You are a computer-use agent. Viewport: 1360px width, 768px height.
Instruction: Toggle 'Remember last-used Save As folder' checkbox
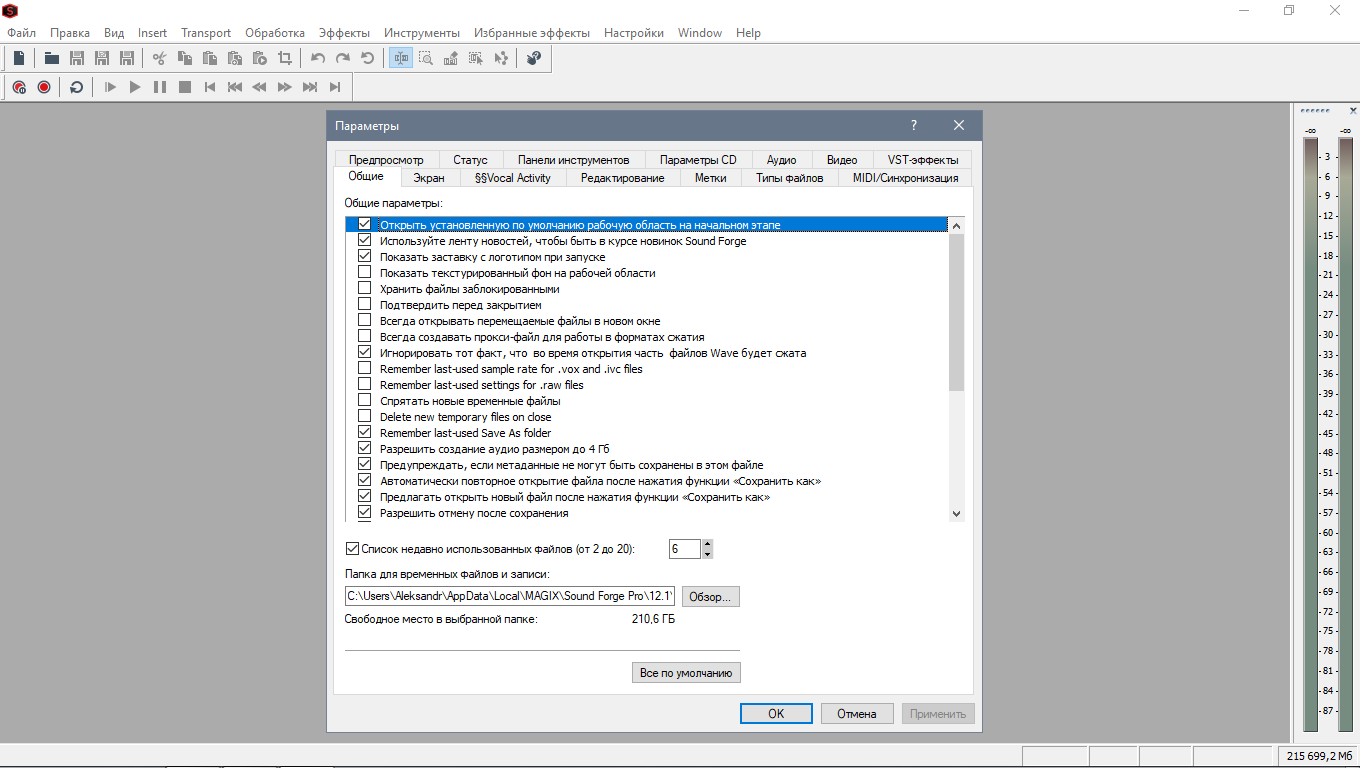coord(364,433)
